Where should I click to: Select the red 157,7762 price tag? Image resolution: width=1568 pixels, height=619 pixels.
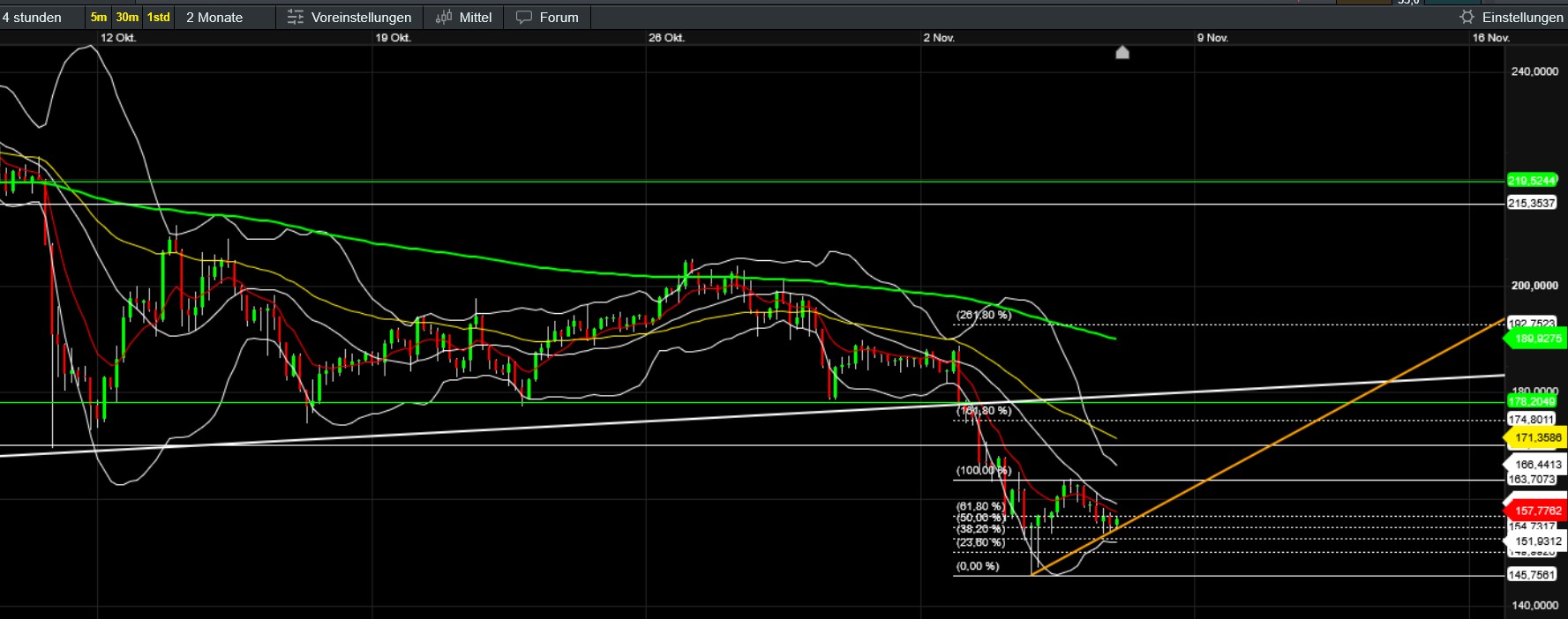point(1537,511)
